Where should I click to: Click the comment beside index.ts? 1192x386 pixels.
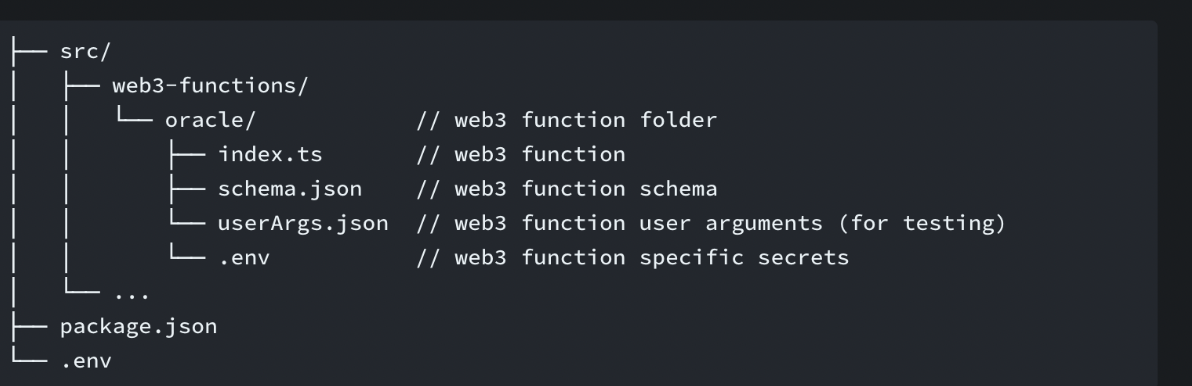click(521, 154)
